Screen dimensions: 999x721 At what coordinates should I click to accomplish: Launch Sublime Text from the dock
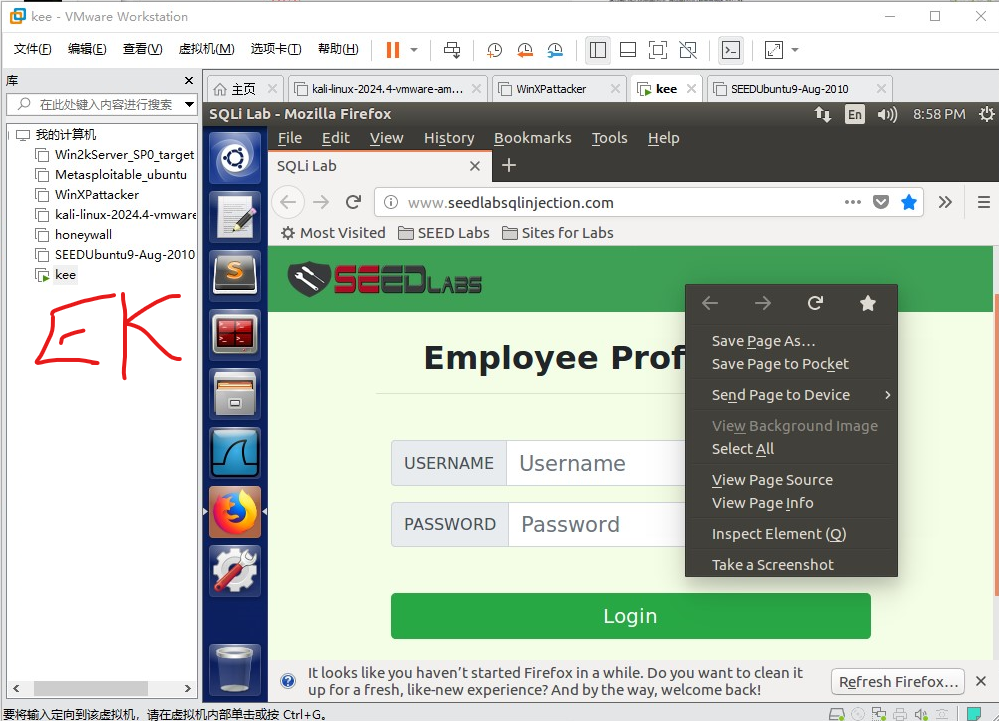(x=234, y=276)
